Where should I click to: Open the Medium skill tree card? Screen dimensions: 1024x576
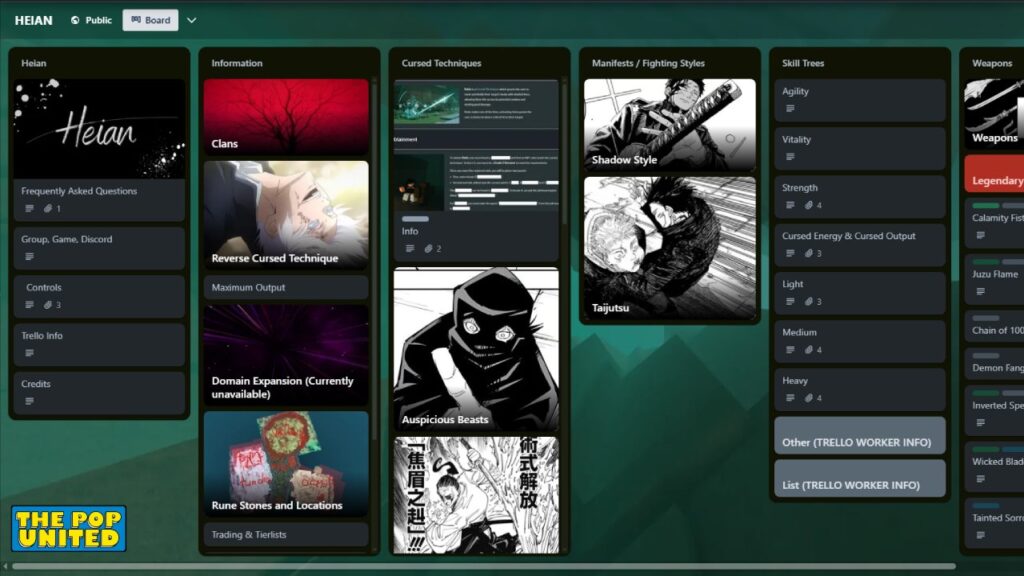coord(859,341)
